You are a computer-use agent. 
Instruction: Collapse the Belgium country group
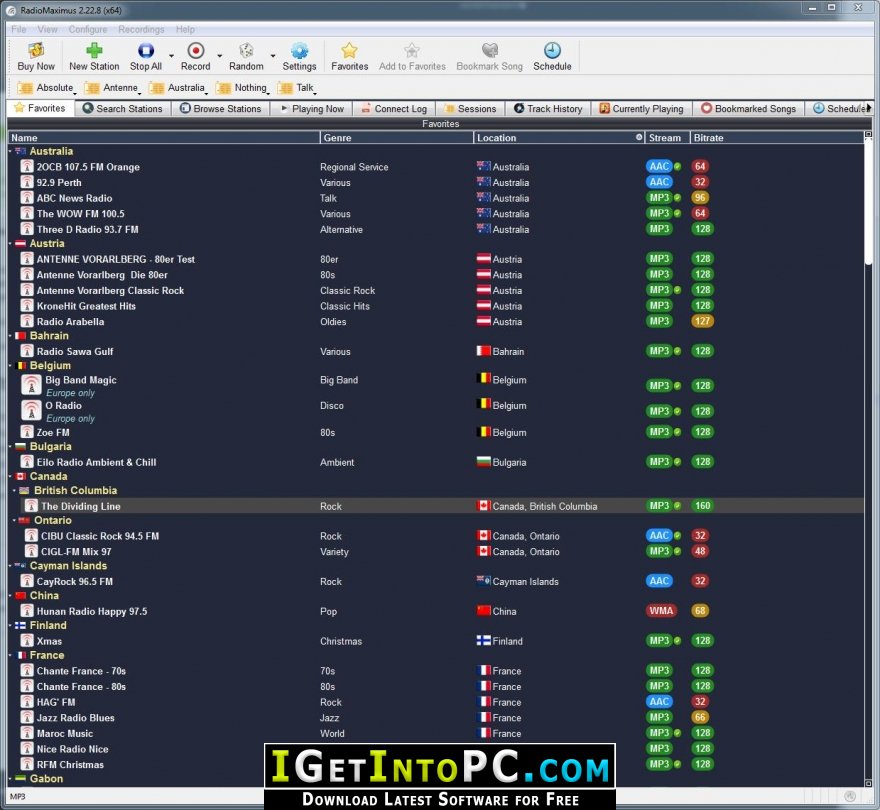point(10,365)
